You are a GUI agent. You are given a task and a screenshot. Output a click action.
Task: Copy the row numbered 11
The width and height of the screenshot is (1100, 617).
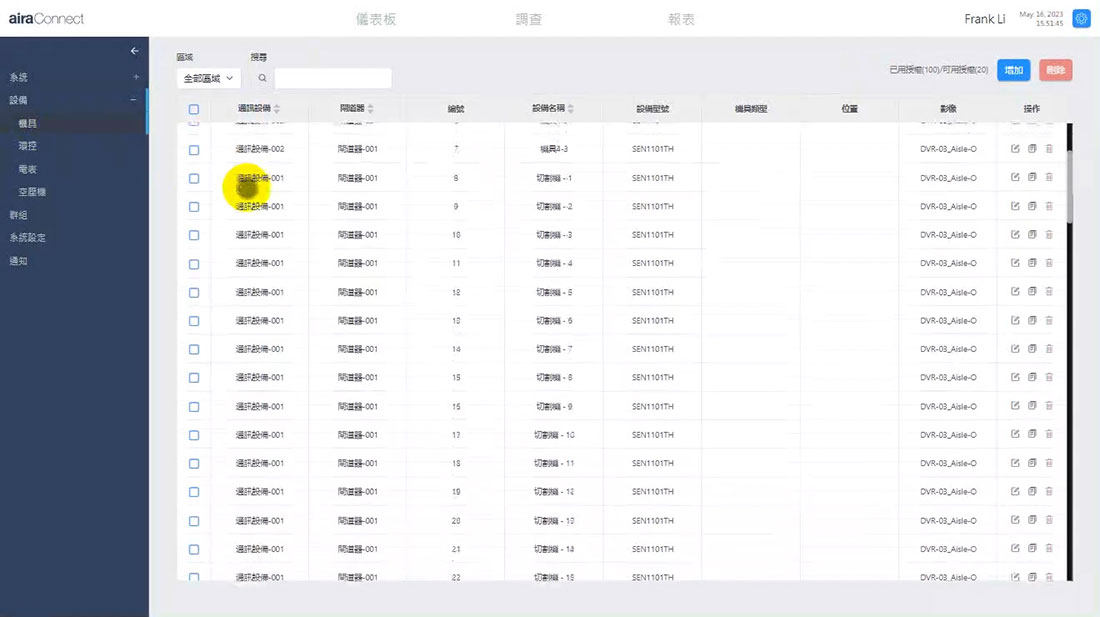coord(1032,263)
